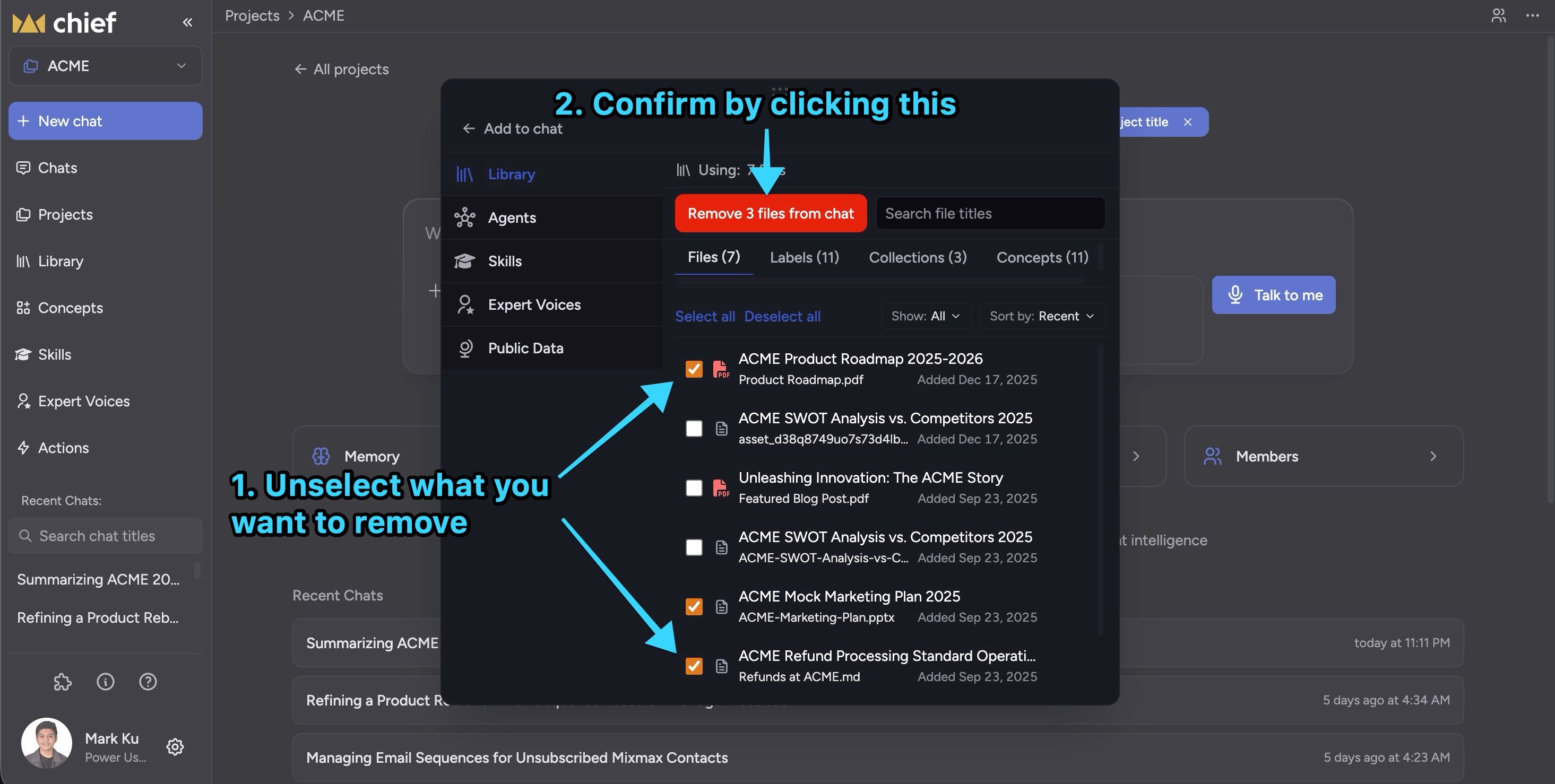
Task: Expand the Memory card
Action: [x=367, y=456]
